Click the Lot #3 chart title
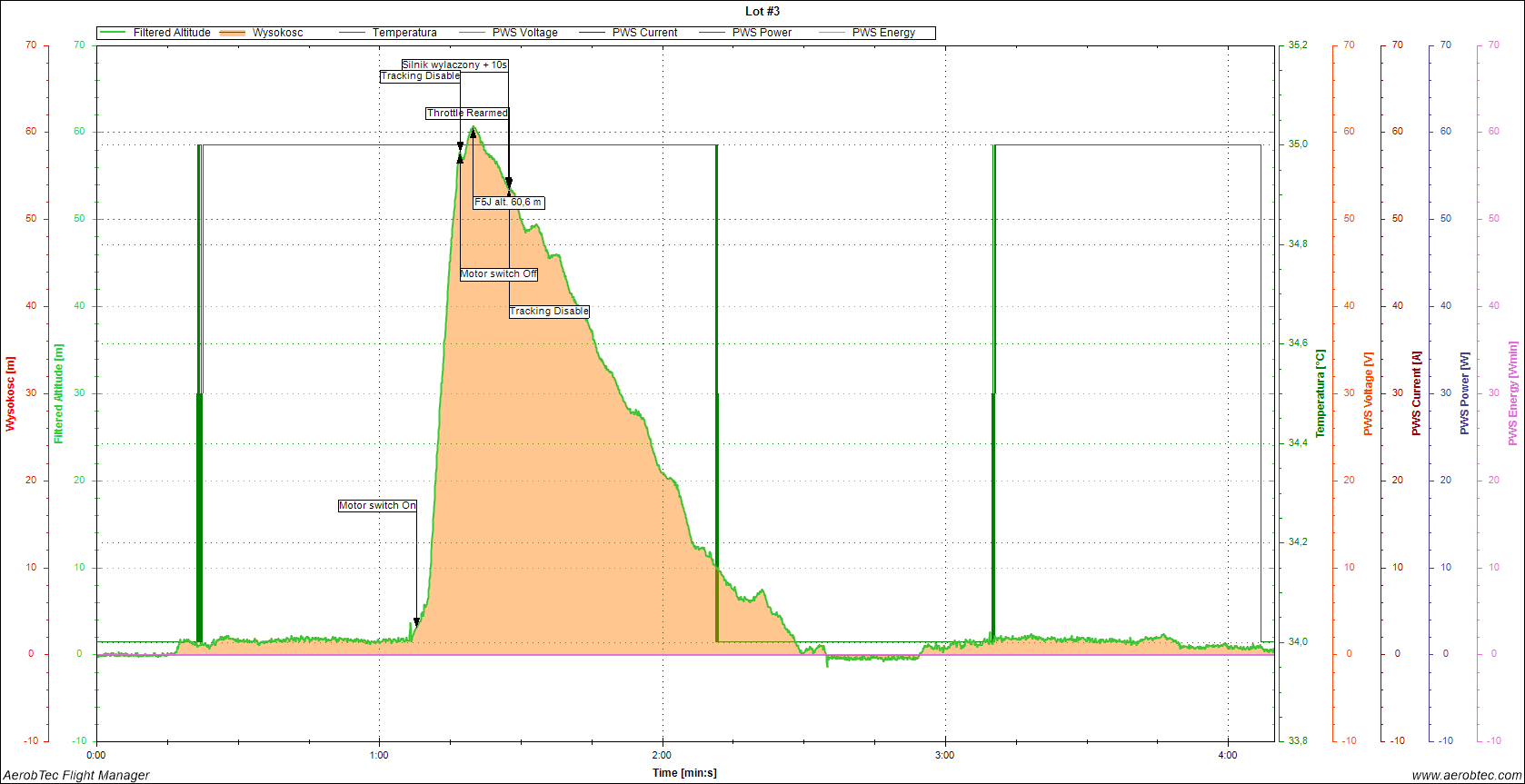The width and height of the screenshot is (1525, 784). [x=762, y=12]
